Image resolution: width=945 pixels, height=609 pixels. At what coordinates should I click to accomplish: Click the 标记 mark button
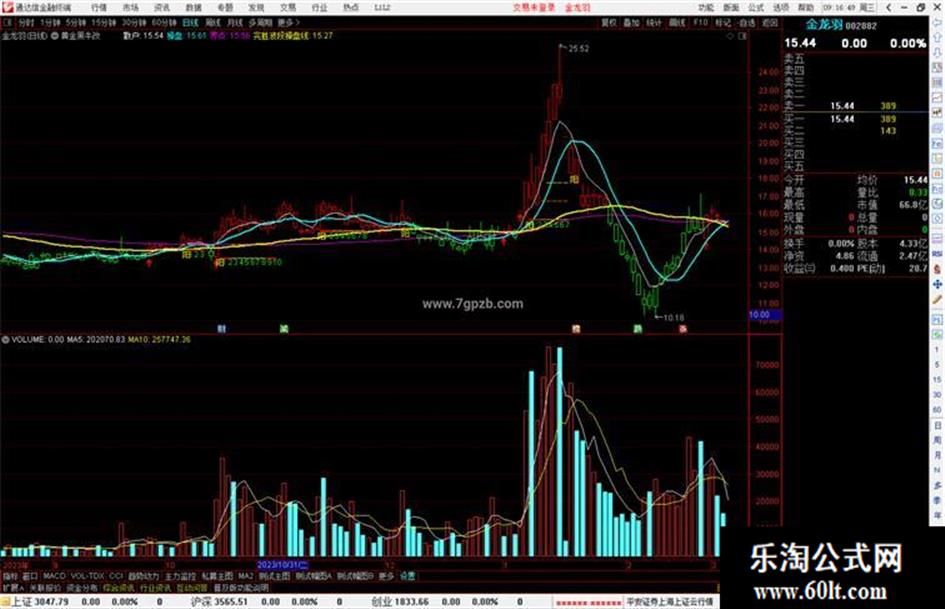(723, 22)
